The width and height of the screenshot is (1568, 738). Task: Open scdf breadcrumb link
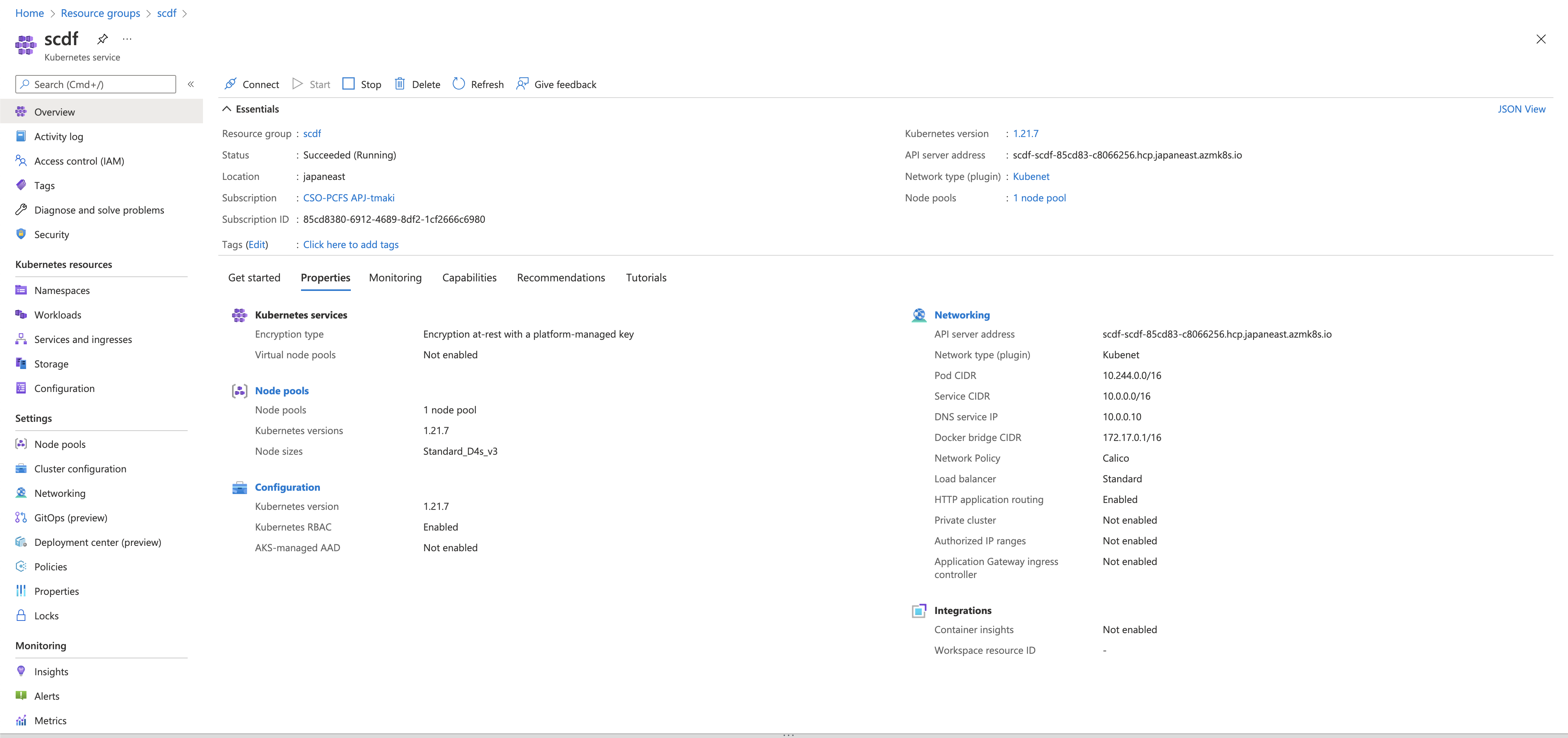167,13
